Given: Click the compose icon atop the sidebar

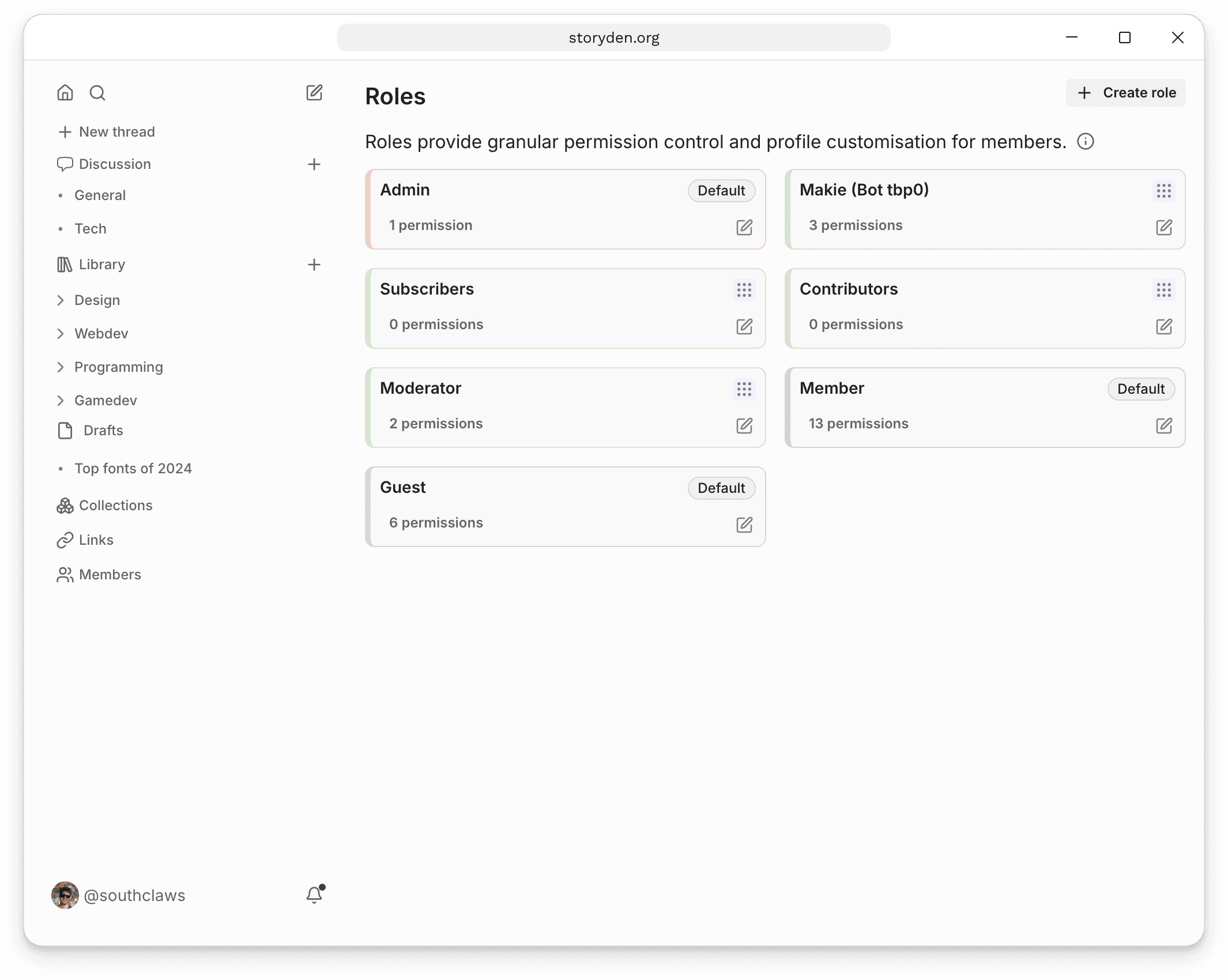Looking at the screenshot, I should [314, 93].
